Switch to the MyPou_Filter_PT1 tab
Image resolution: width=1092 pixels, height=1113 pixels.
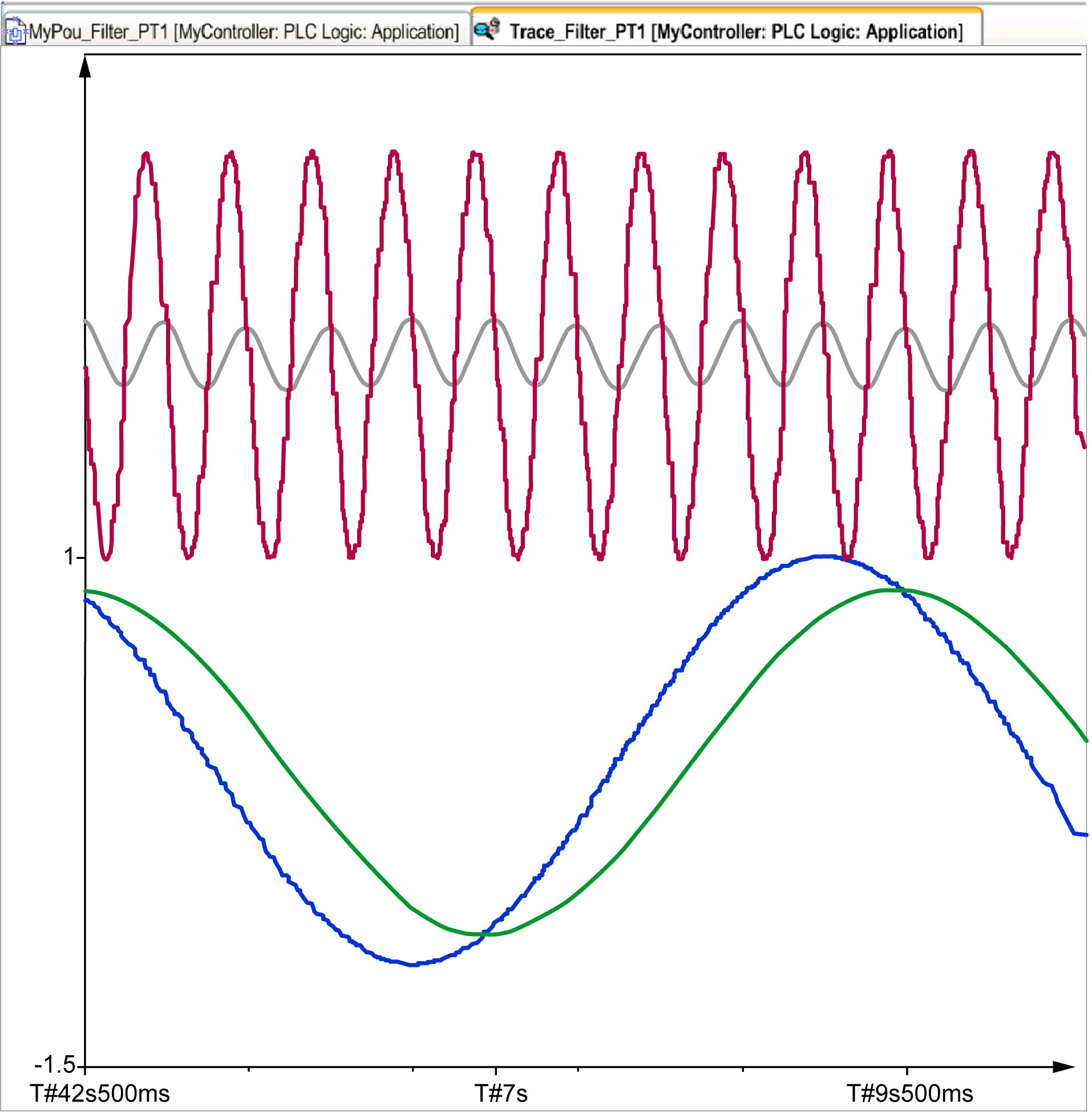(x=243, y=32)
